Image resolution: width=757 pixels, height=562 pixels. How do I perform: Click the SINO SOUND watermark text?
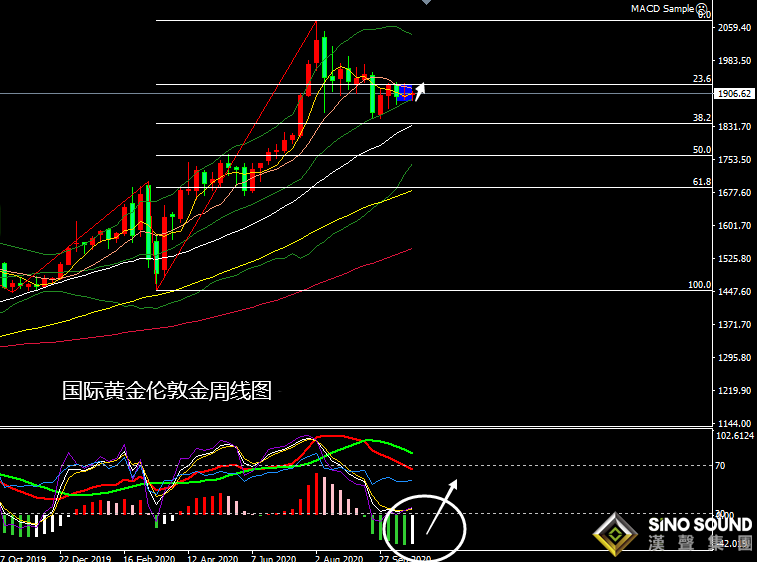pyautogui.click(x=699, y=524)
